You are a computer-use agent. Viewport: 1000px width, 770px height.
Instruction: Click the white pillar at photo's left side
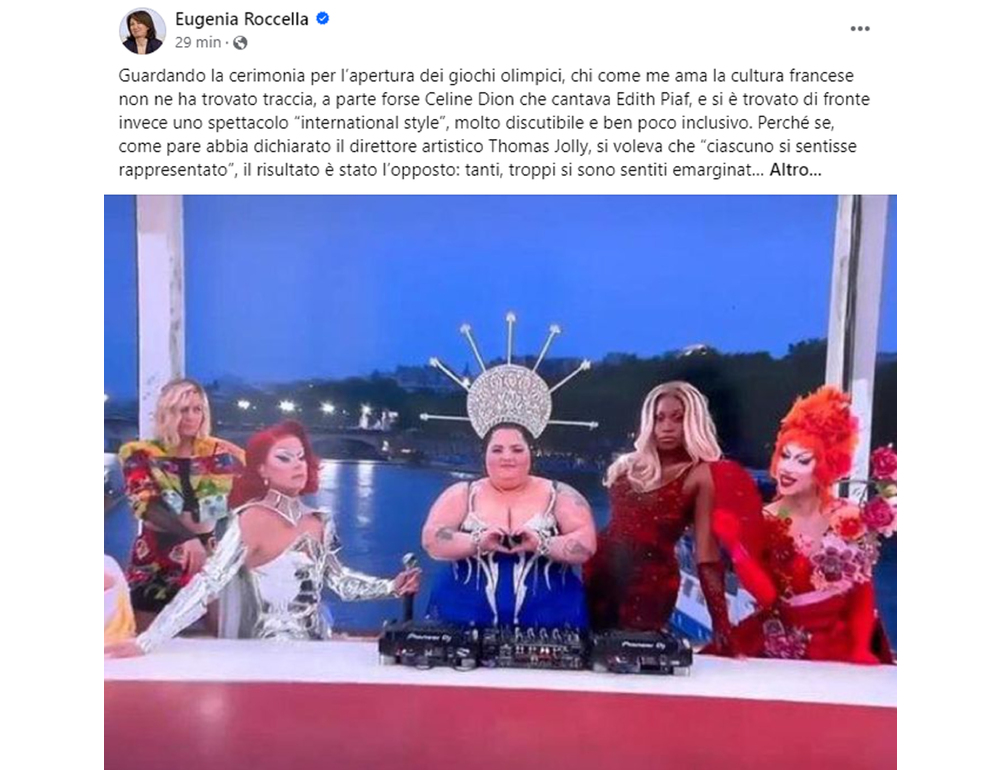(160, 306)
